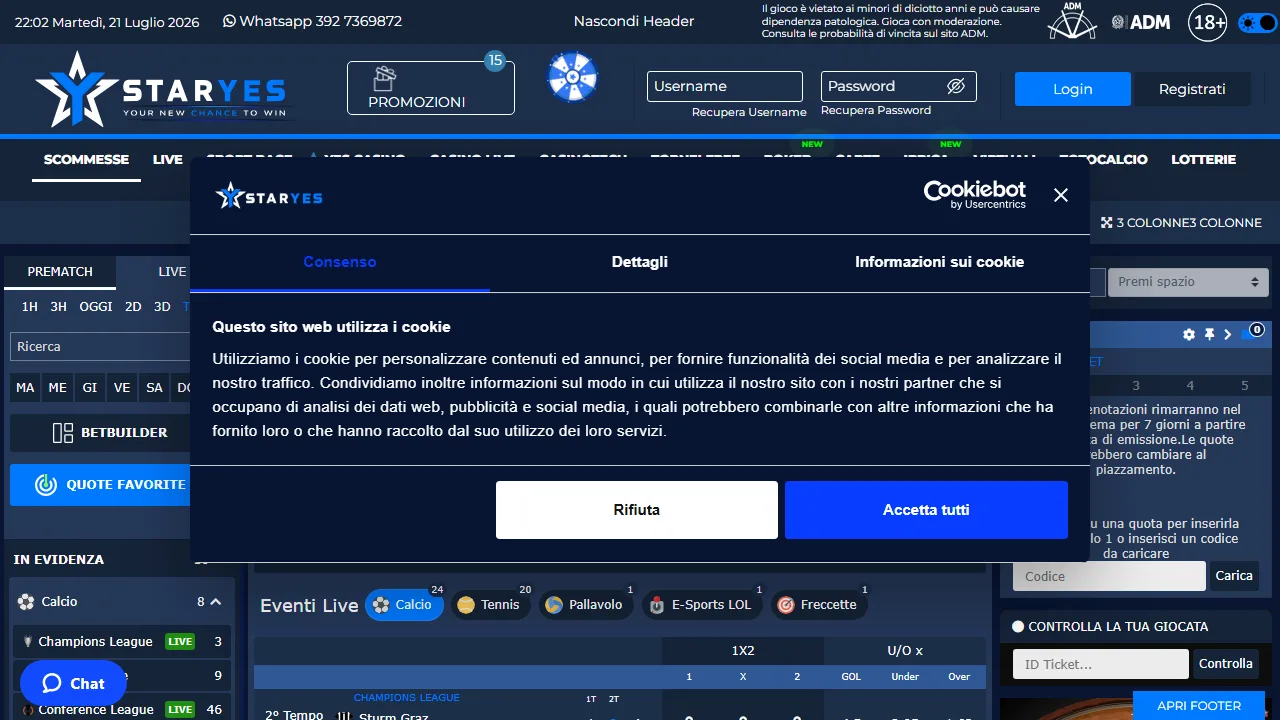Click QUOTE FAVORITE power icon button

[46, 485]
